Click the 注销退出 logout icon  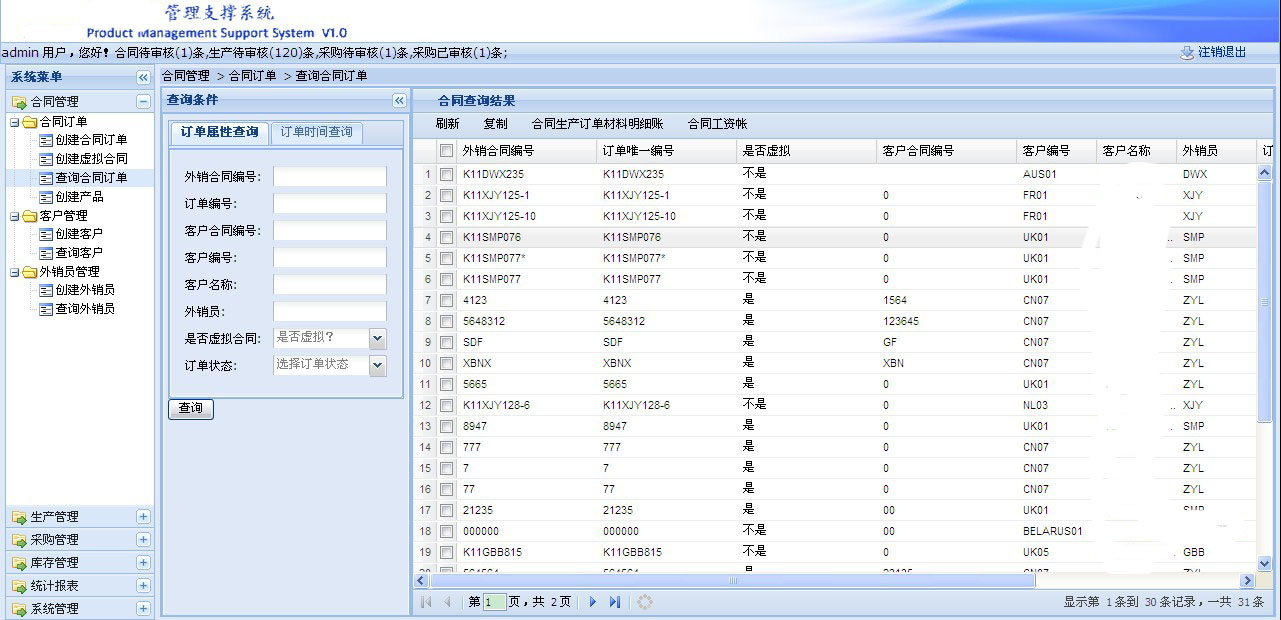pos(1187,52)
